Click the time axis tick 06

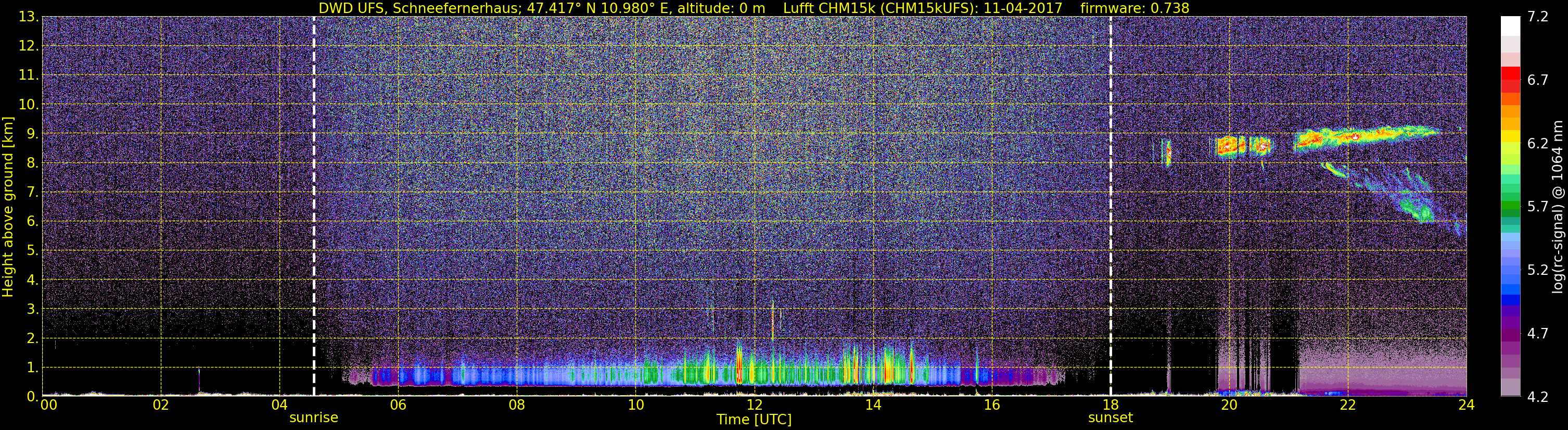point(398,405)
